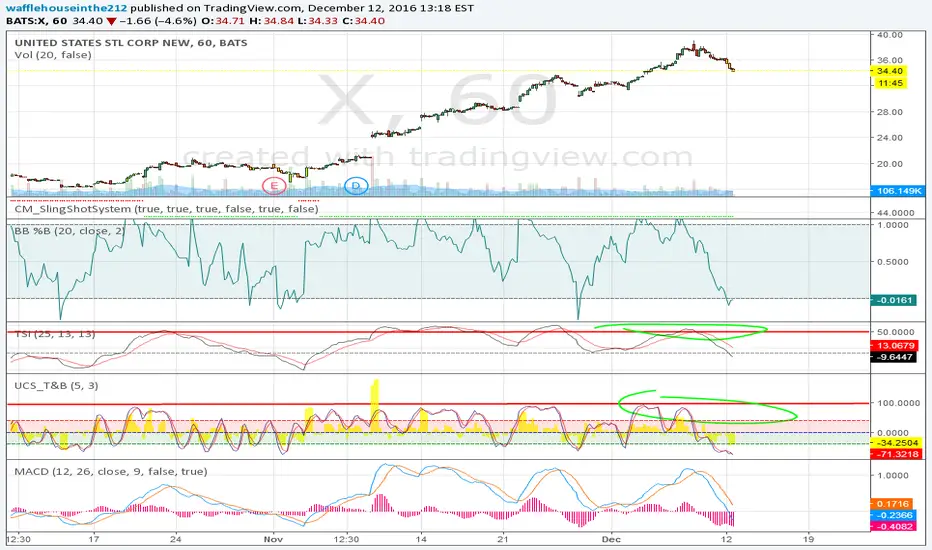
Task: Click the -0.2366 MACD value tag
Action: (893, 516)
